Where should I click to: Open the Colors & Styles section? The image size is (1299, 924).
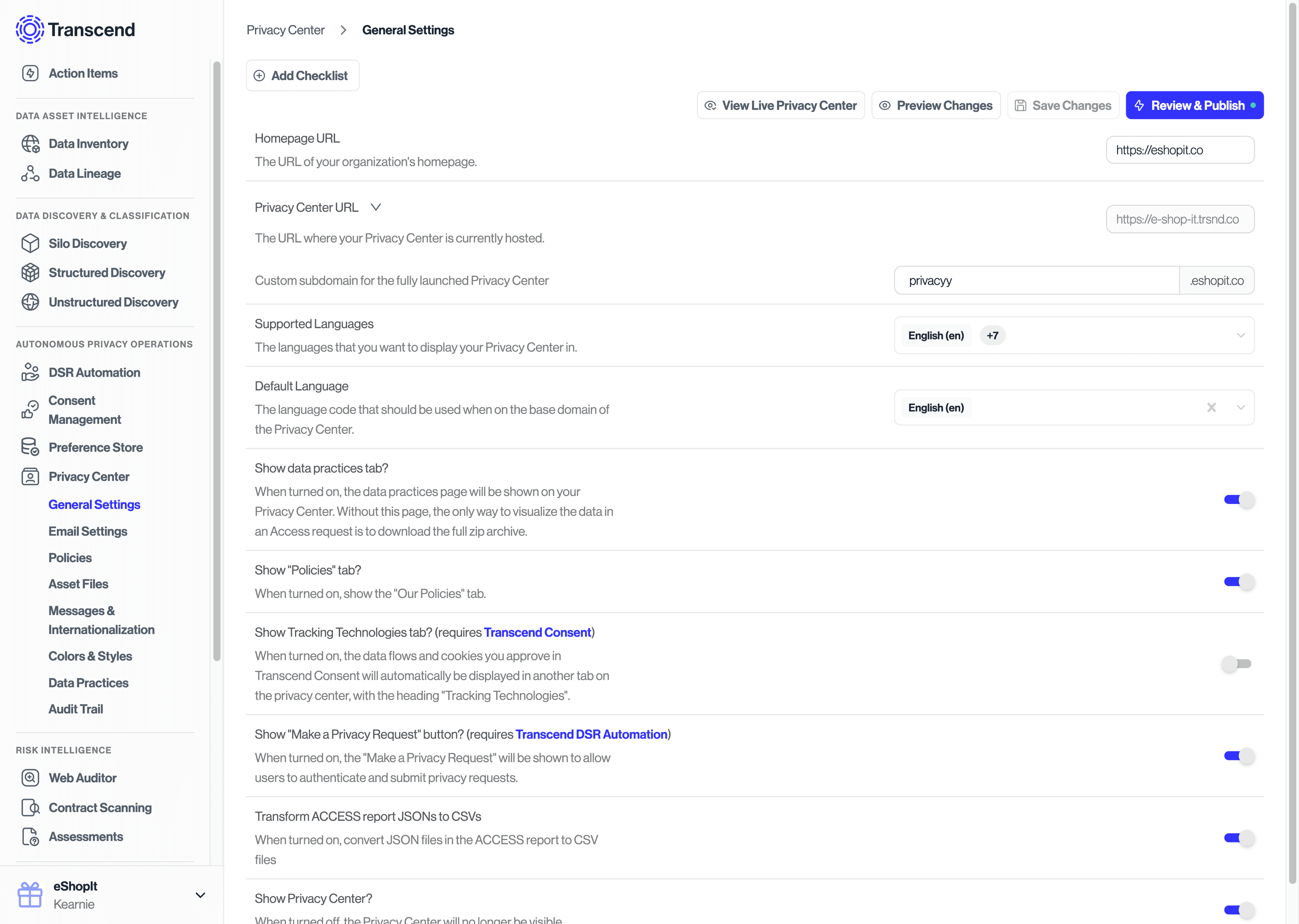click(x=90, y=656)
